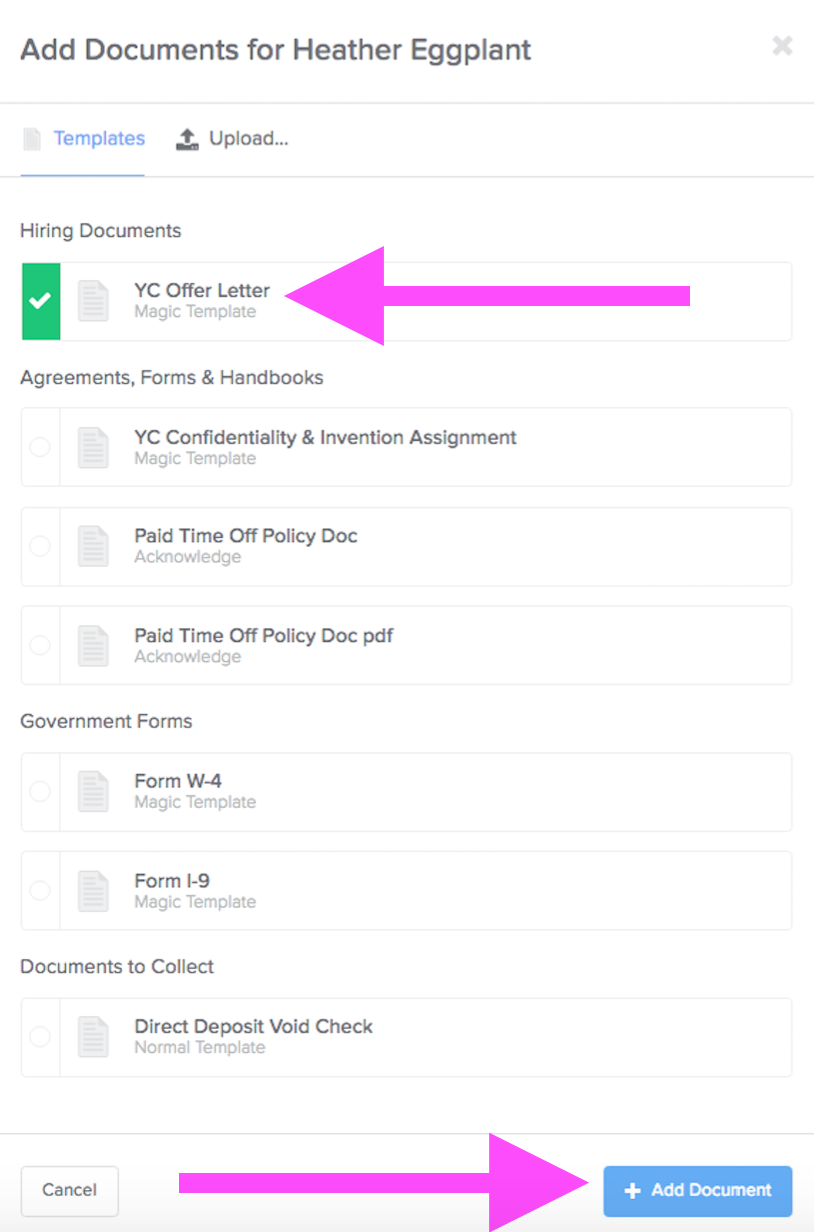Click the Paid Time Off Policy Doc pdf icon

coord(93,645)
